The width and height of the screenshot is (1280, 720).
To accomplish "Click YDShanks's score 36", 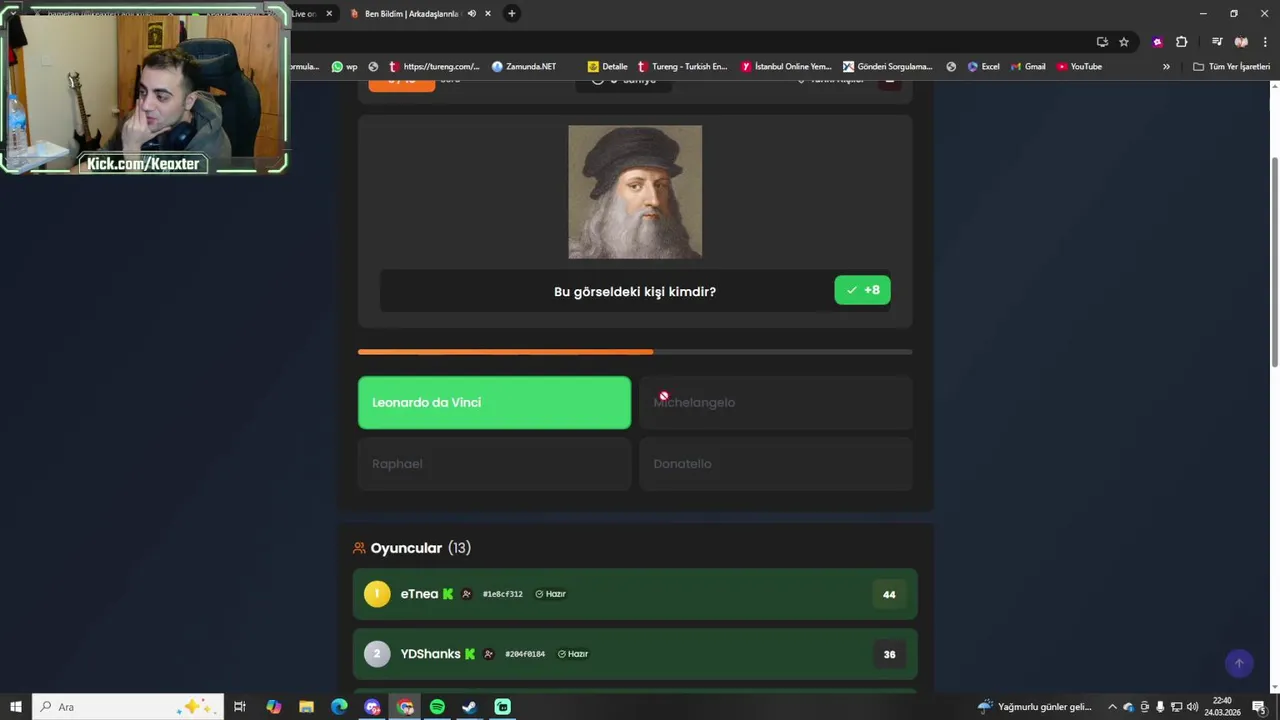I will point(889,654).
